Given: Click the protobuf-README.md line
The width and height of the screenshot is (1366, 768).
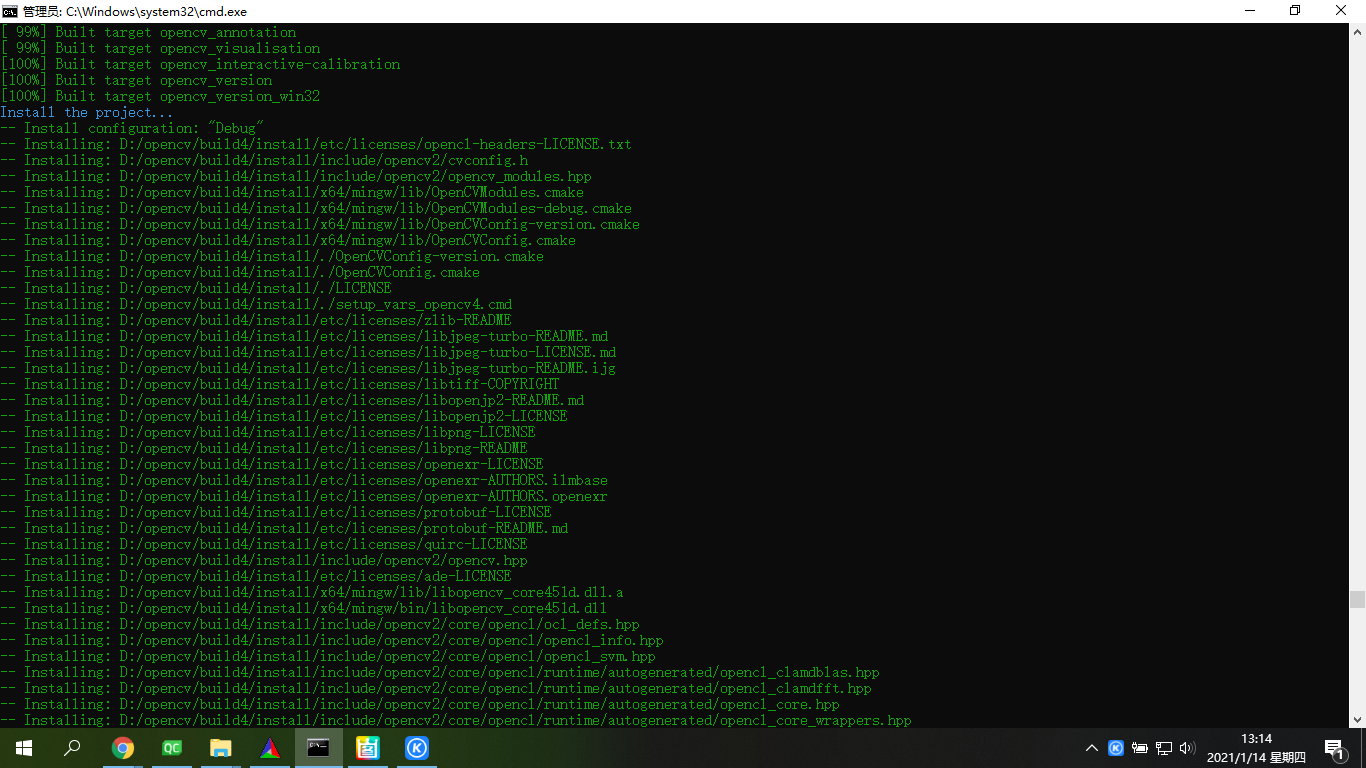Looking at the screenshot, I should [284, 528].
